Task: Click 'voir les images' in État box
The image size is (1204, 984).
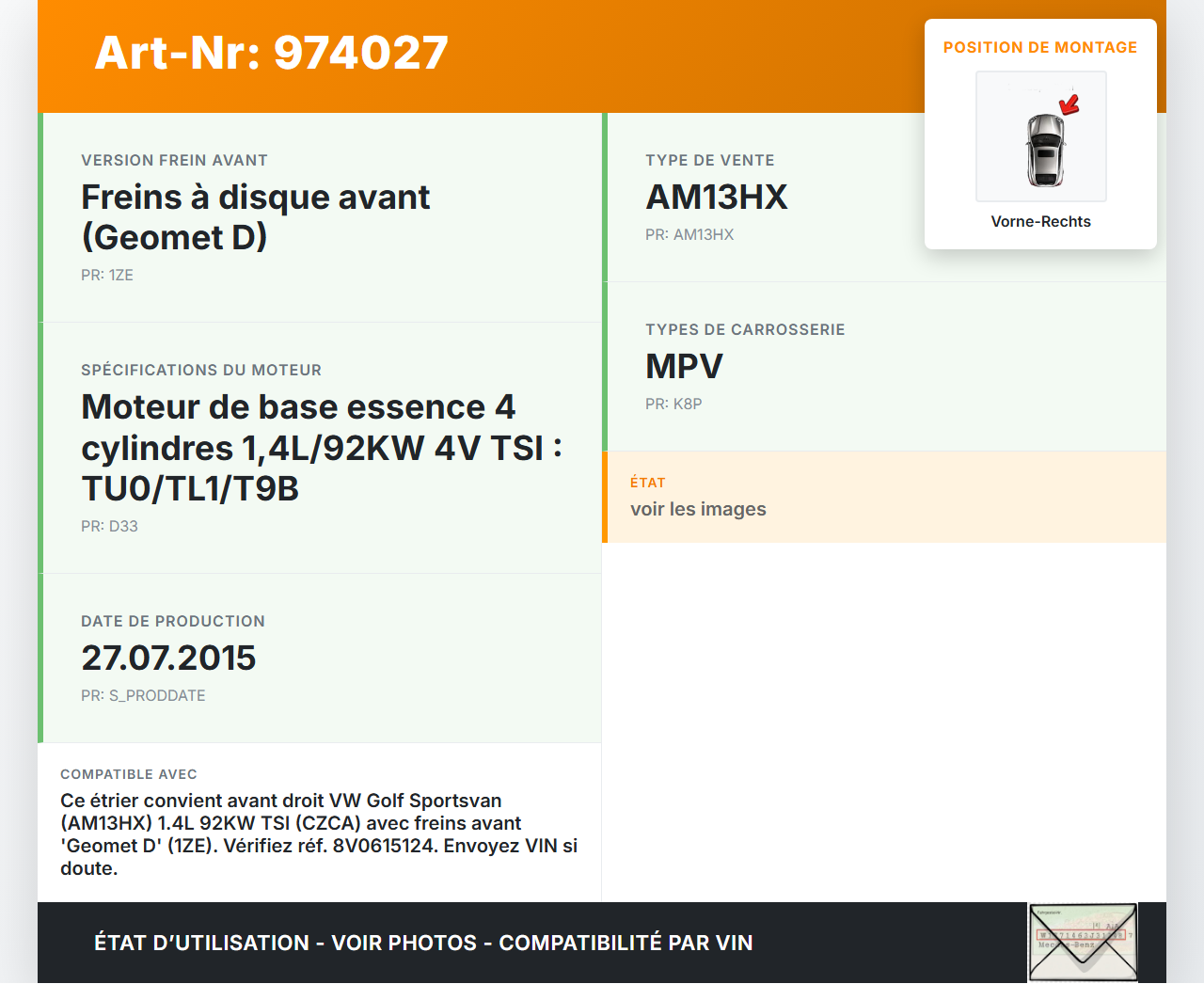Action: (x=698, y=510)
